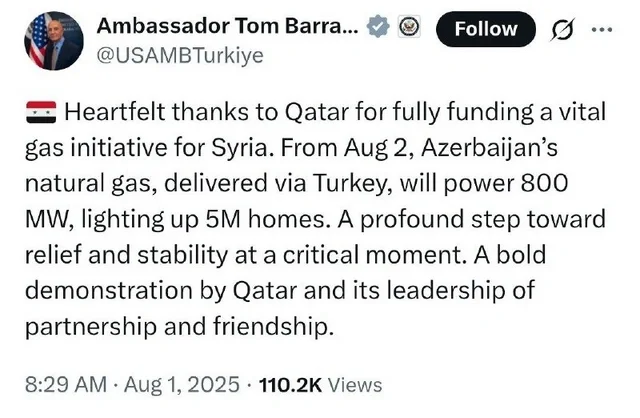Viewport: 640px width, 418px height.
Task: Click the display name Ambassador Tom Barra...
Action: (x=226, y=27)
